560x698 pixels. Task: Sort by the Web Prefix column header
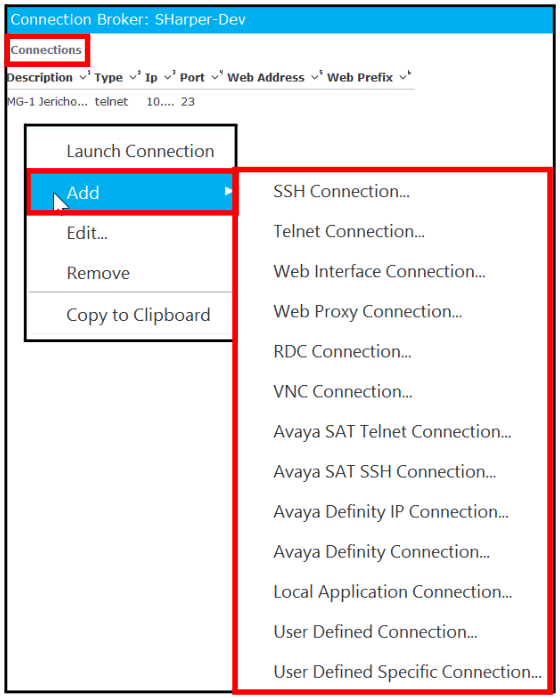pos(360,77)
